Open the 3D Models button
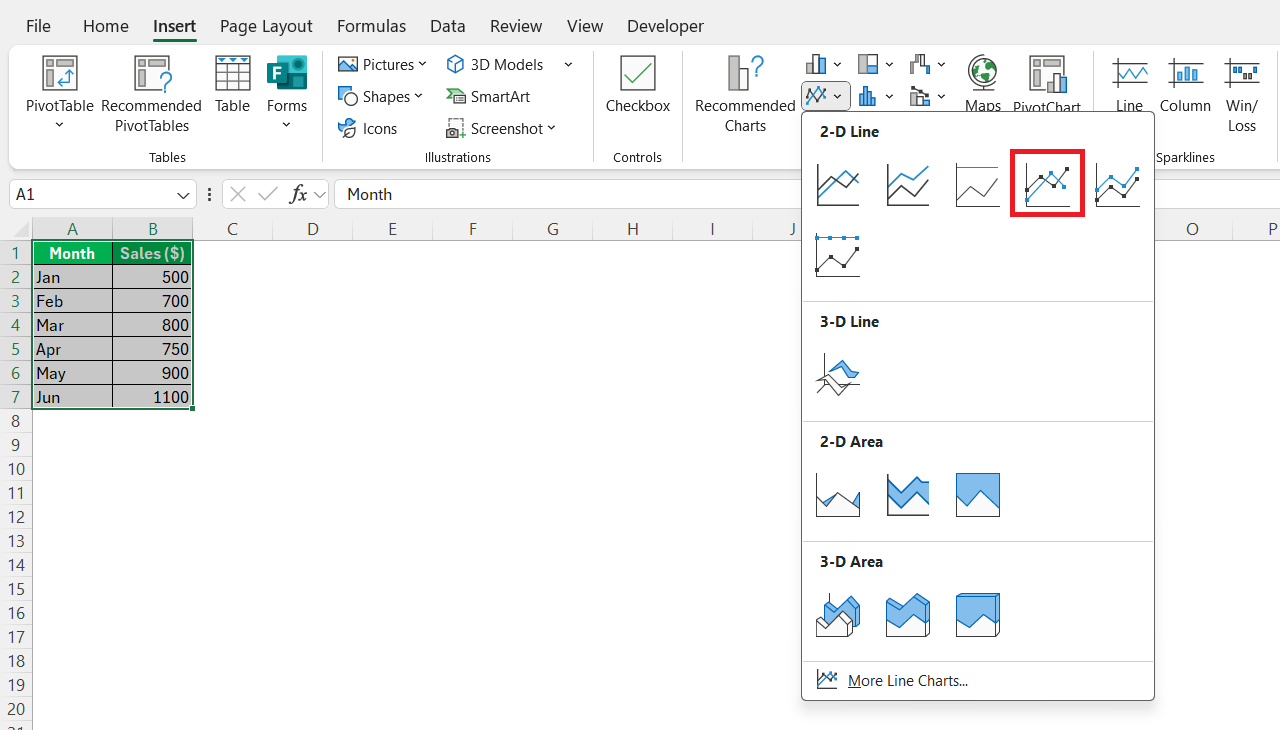 pyautogui.click(x=495, y=64)
